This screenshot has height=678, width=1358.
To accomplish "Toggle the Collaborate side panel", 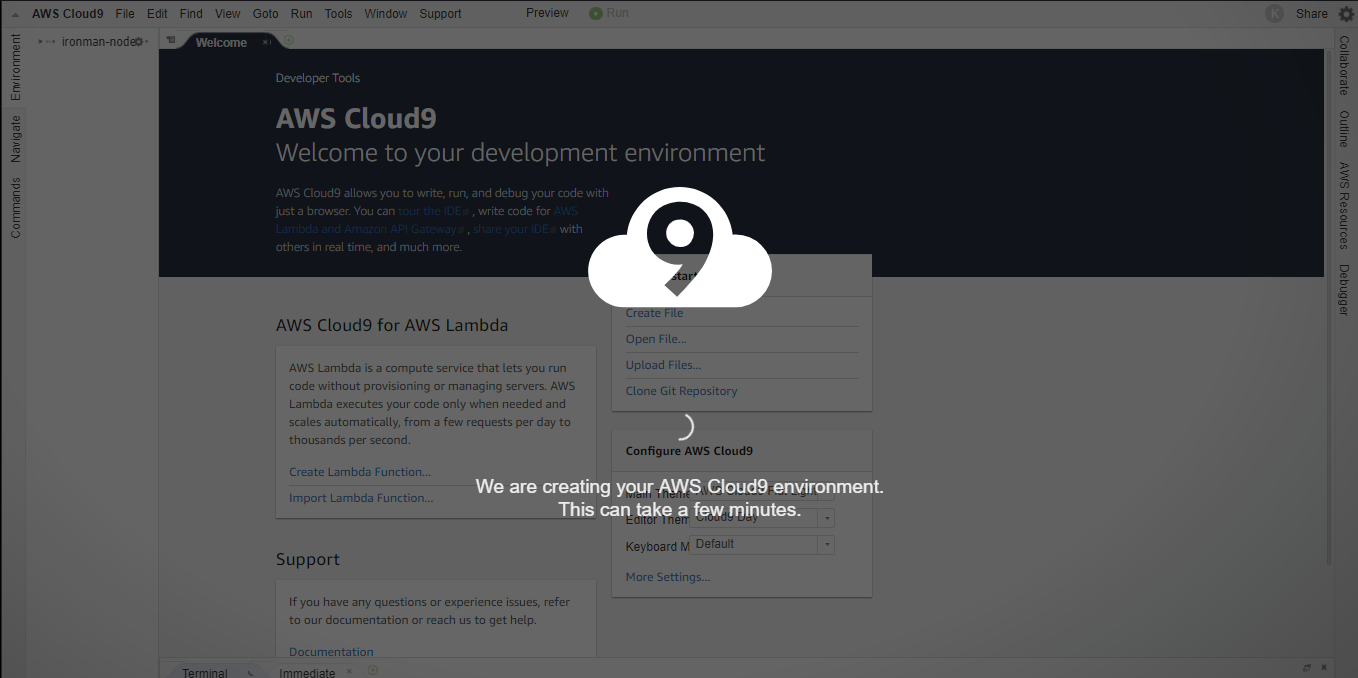I will 1344,66.
